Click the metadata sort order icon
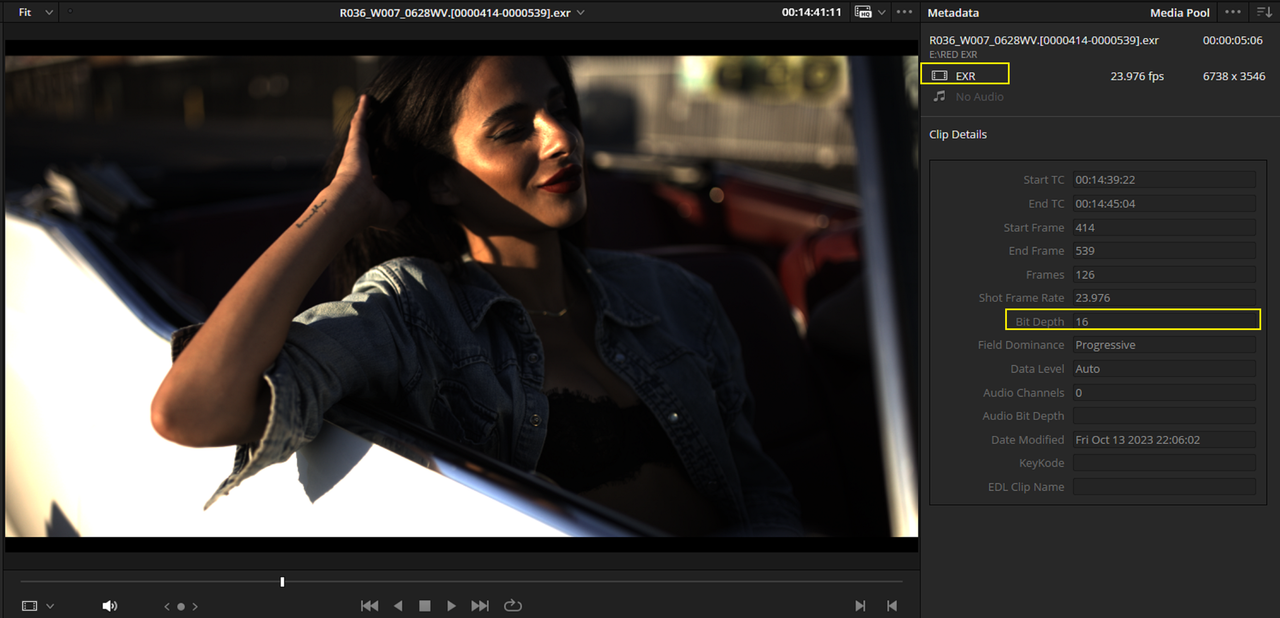1280x618 pixels. [1263, 12]
